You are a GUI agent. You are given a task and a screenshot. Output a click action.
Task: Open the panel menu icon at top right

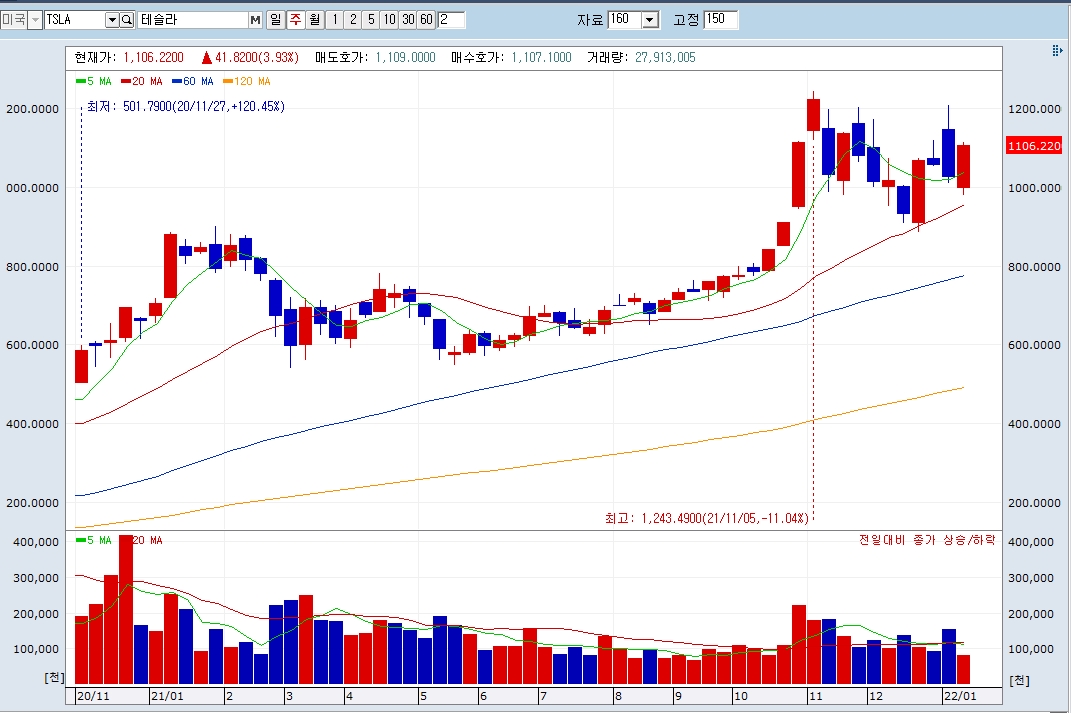(1057, 51)
